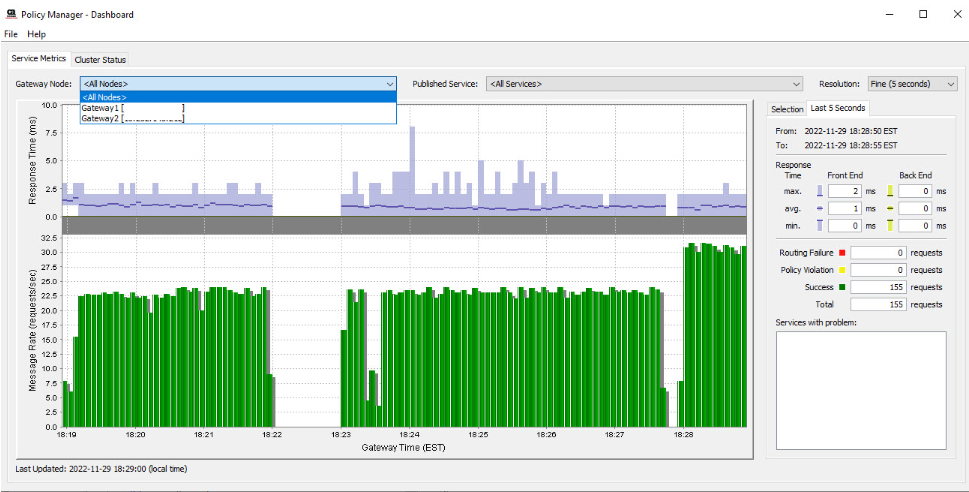This screenshot has width=969, height=492.
Task: Click the red Routing Failure legend square
Action: 842,253
